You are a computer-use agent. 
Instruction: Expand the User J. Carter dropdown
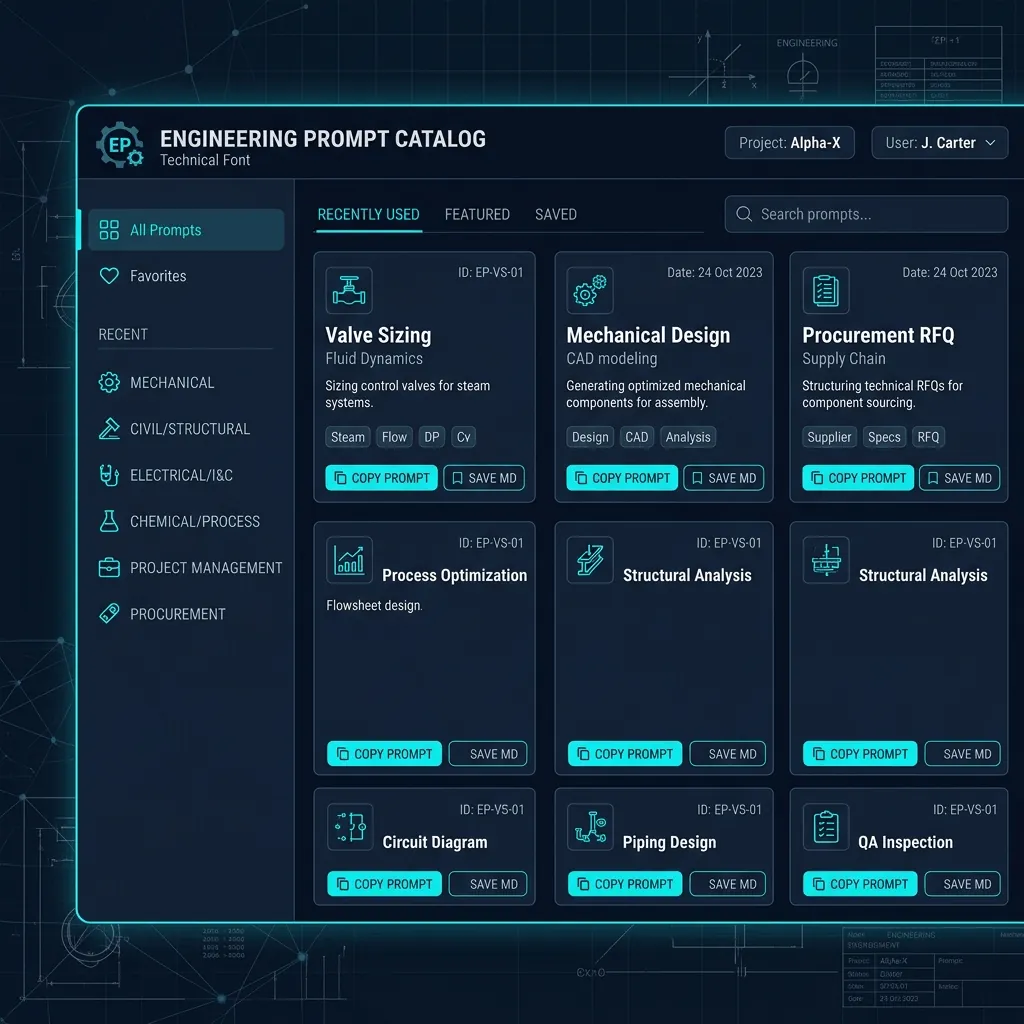pos(939,142)
